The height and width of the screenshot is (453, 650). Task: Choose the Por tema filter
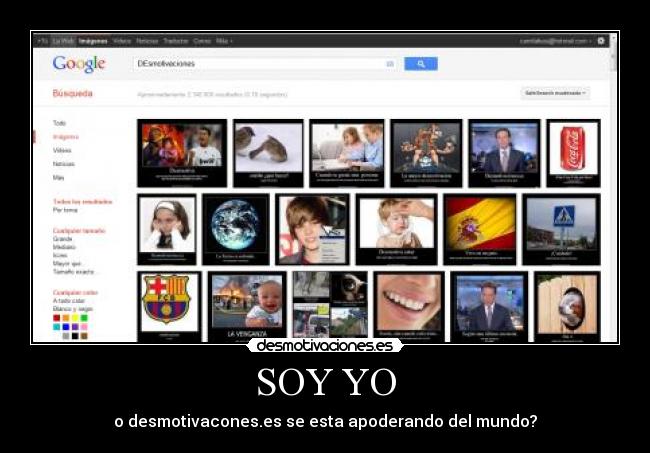point(65,210)
